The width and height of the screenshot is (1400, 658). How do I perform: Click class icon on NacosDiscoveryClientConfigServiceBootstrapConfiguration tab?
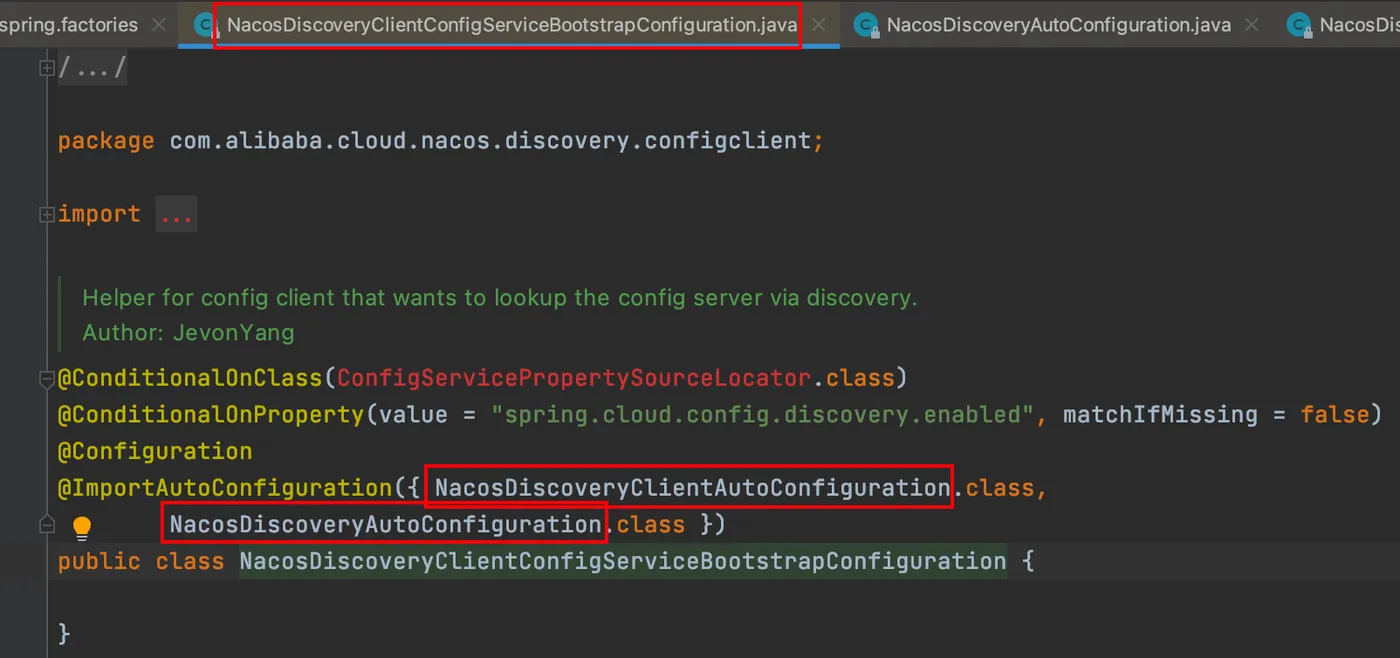207,26
